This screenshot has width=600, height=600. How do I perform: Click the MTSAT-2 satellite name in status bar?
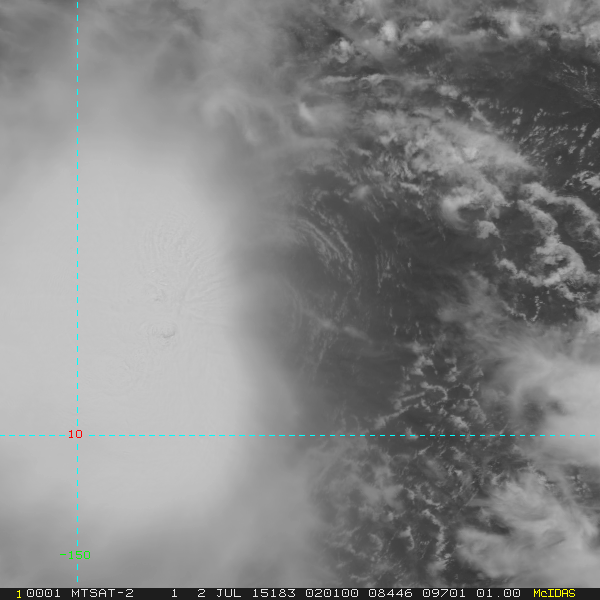click(102, 593)
